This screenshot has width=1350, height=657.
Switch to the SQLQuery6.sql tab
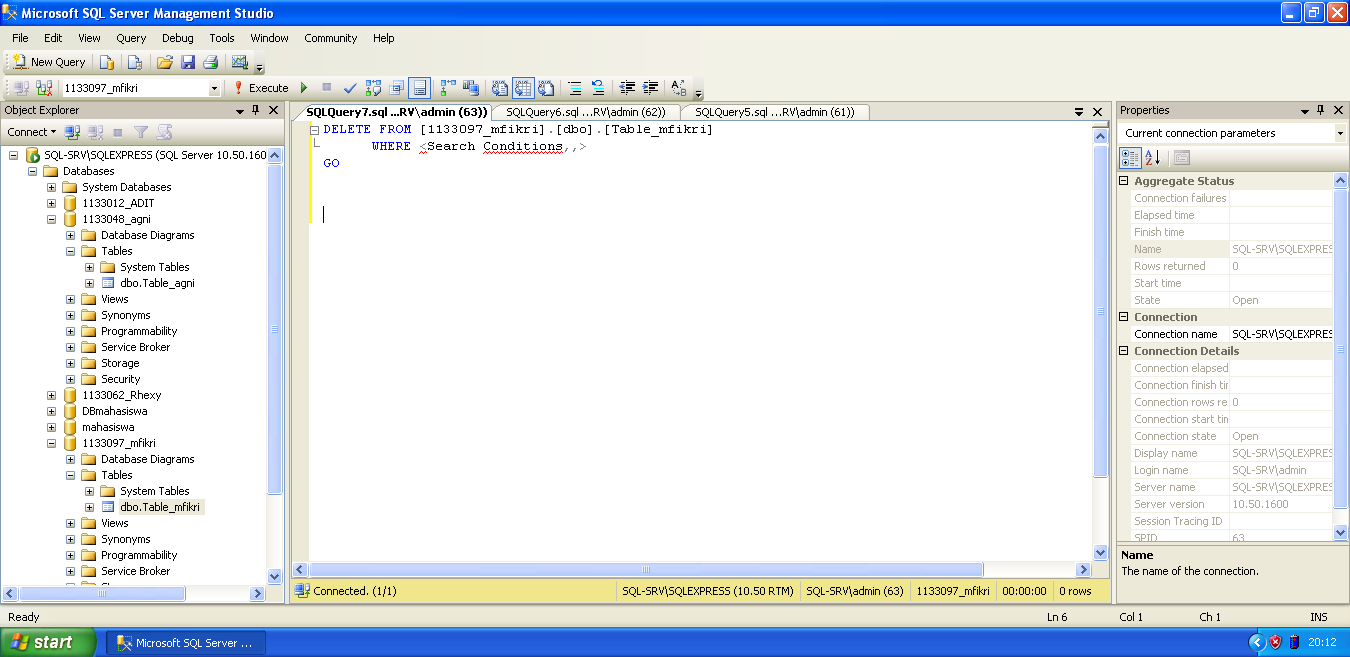click(586, 112)
